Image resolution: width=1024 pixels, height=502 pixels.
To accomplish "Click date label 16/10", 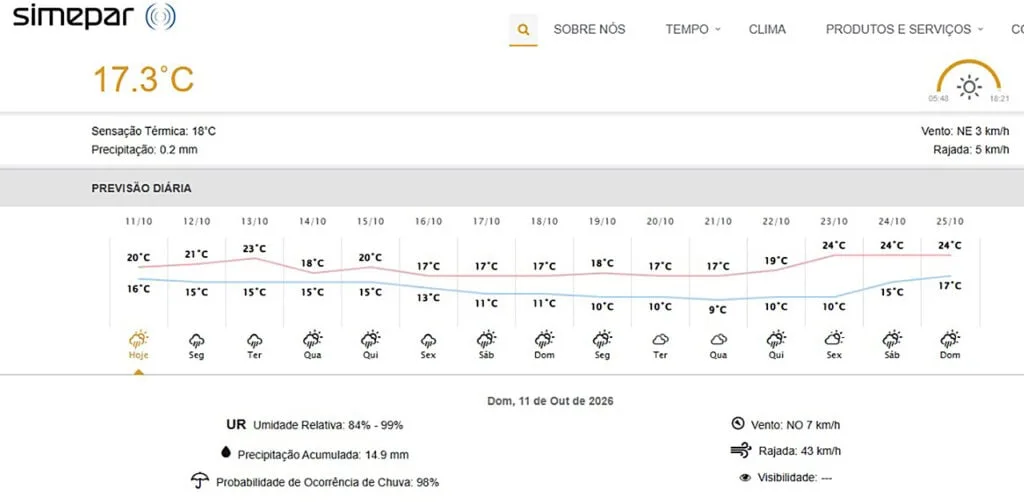I will (428, 221).
